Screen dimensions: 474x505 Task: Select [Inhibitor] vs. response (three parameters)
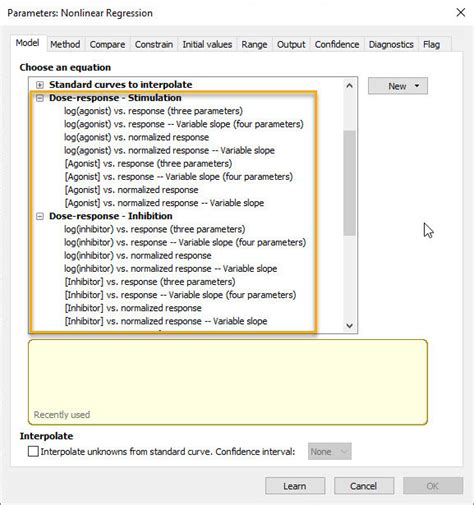coord(150,282)
